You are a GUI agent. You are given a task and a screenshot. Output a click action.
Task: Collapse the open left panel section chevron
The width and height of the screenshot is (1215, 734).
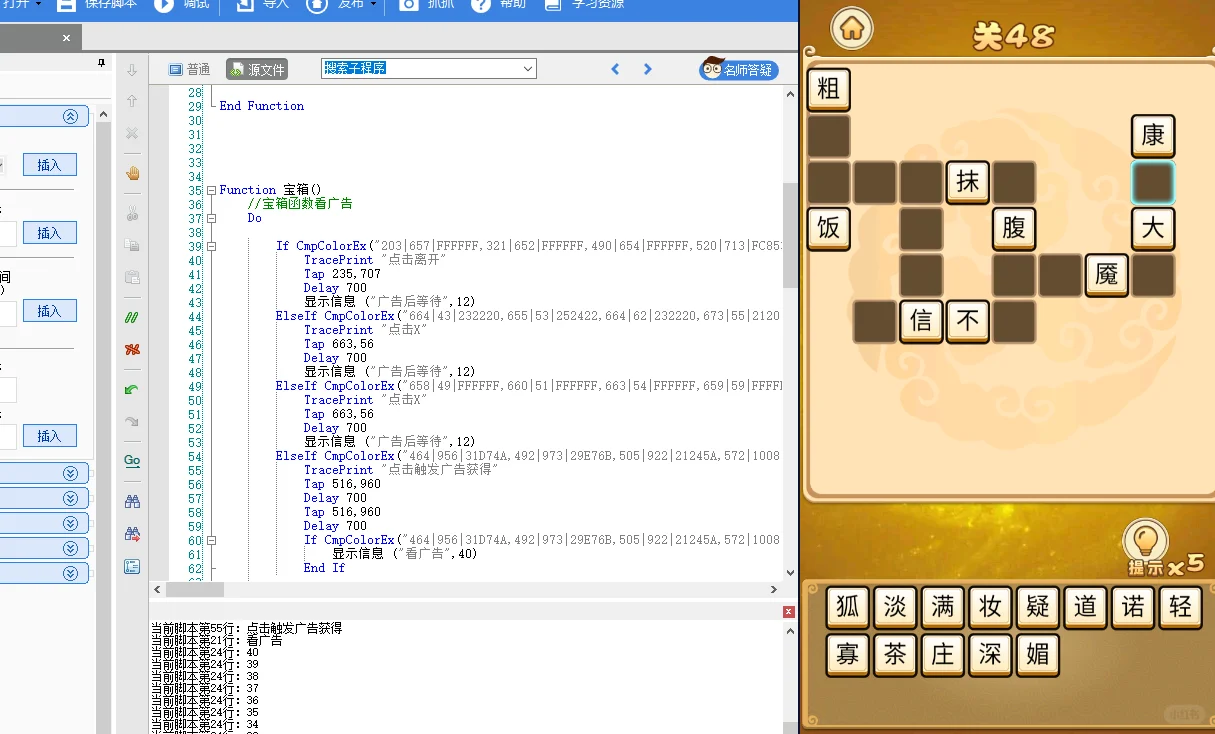click(x=70, y=116)
